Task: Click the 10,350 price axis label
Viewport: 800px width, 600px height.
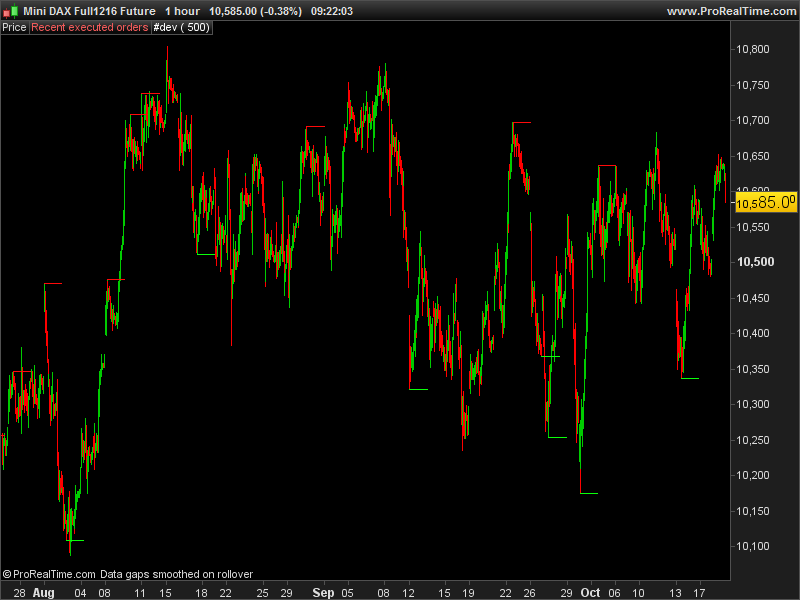Action: click(753, 369)
